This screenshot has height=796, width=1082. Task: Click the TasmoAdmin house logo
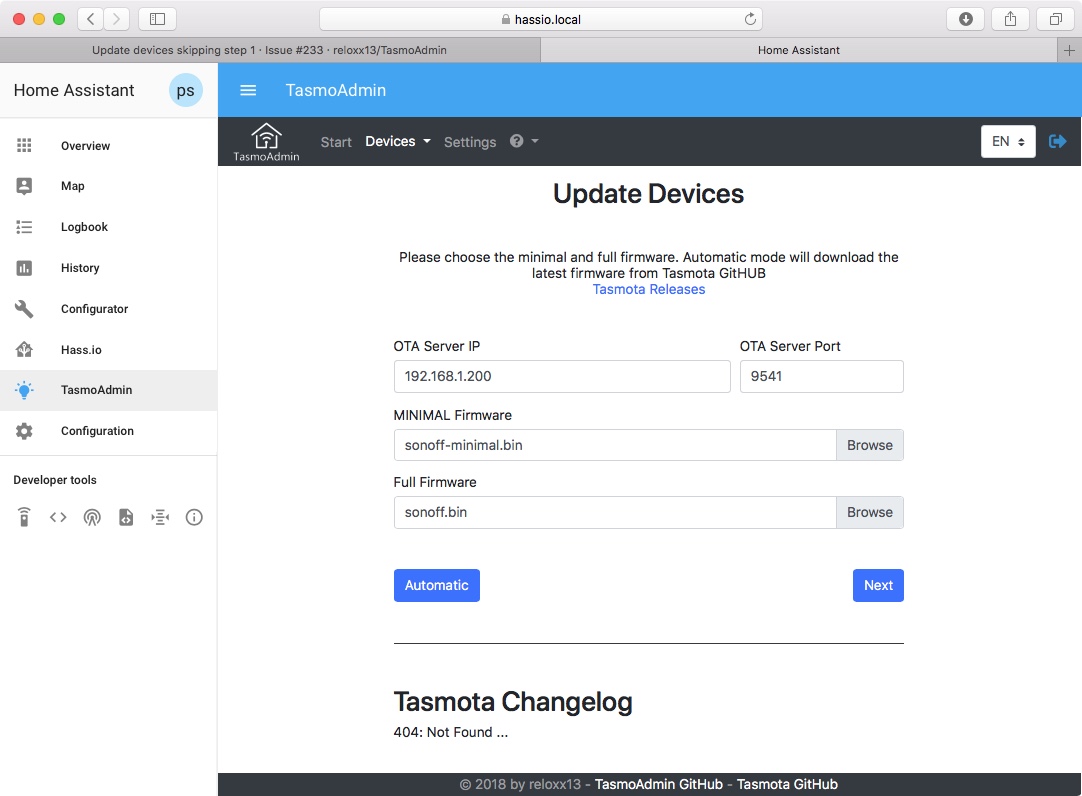pos(264,140)
